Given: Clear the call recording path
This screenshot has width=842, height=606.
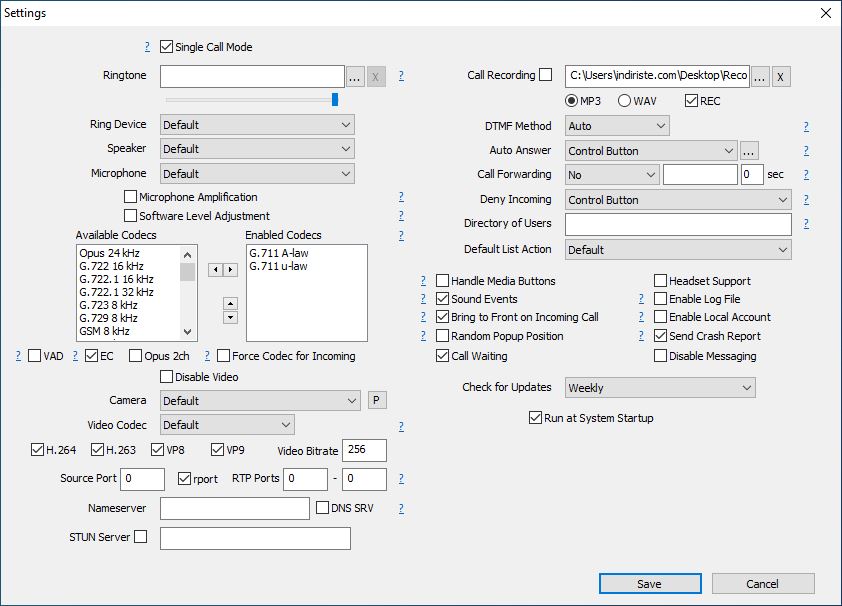Looking at the screenshot, I should pyautogui.click(x=781, y=77).
